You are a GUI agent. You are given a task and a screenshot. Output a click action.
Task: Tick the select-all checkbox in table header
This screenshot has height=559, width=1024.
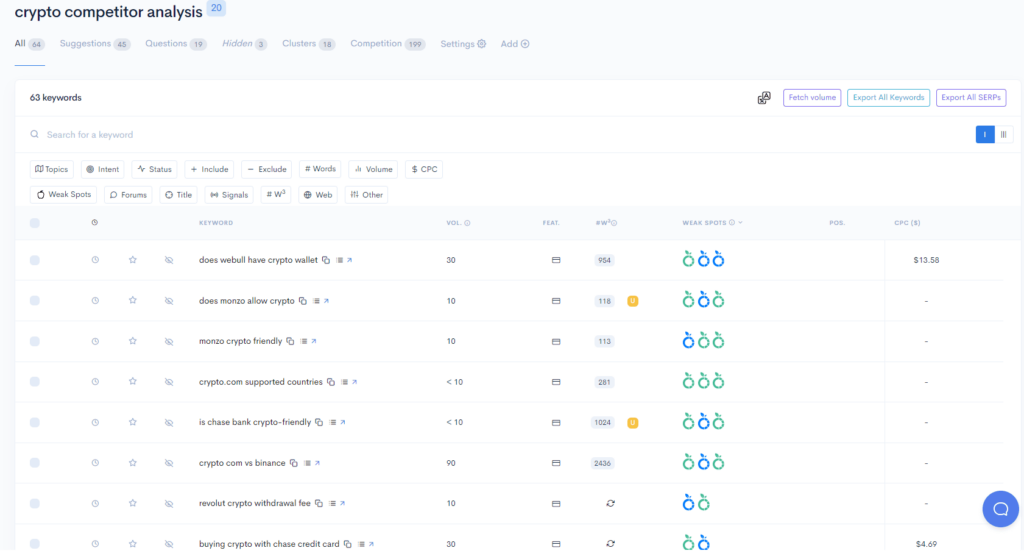click(x=35, y=223)
